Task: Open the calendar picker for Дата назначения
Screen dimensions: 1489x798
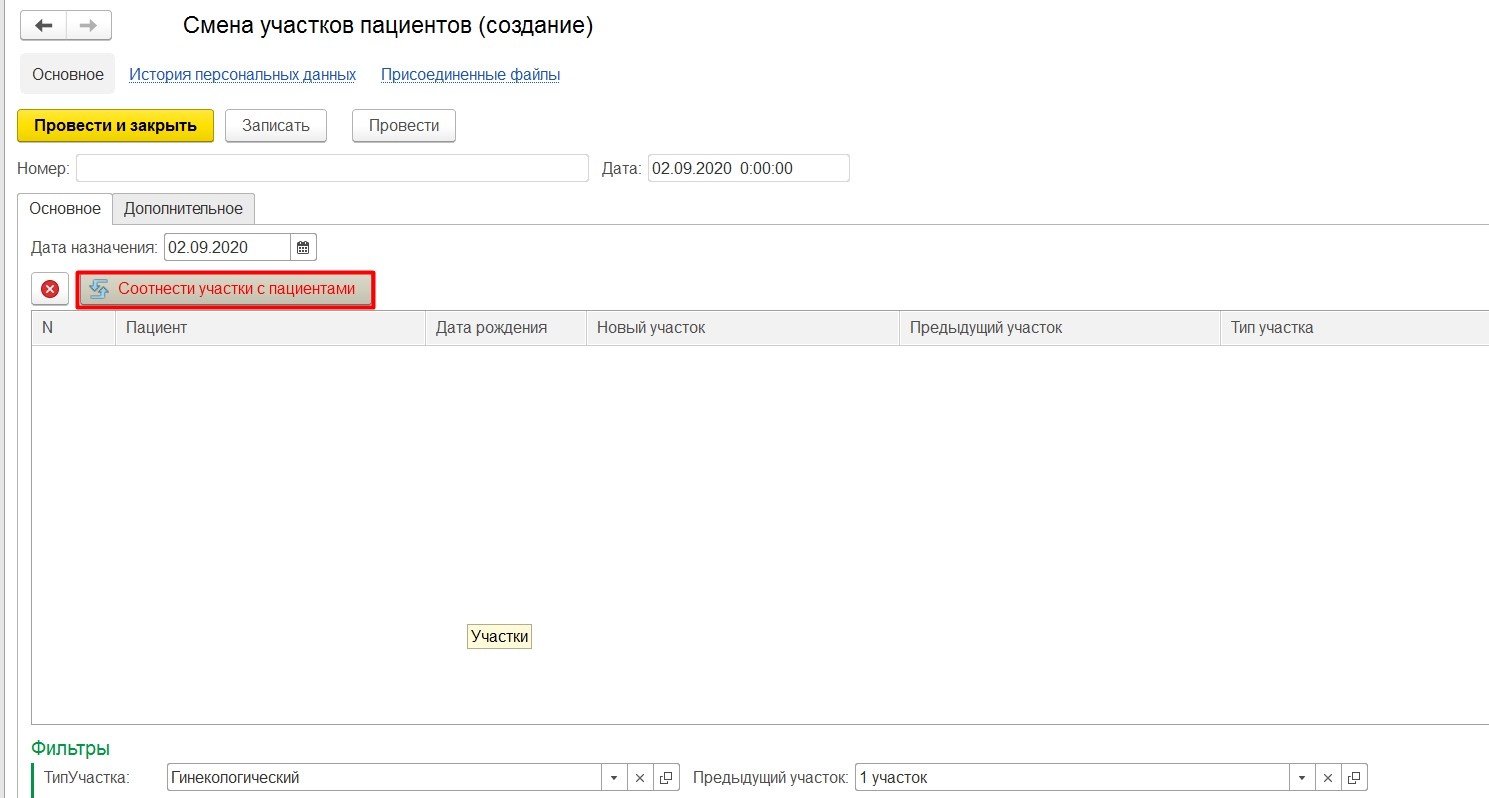Action: click(304, 247)
